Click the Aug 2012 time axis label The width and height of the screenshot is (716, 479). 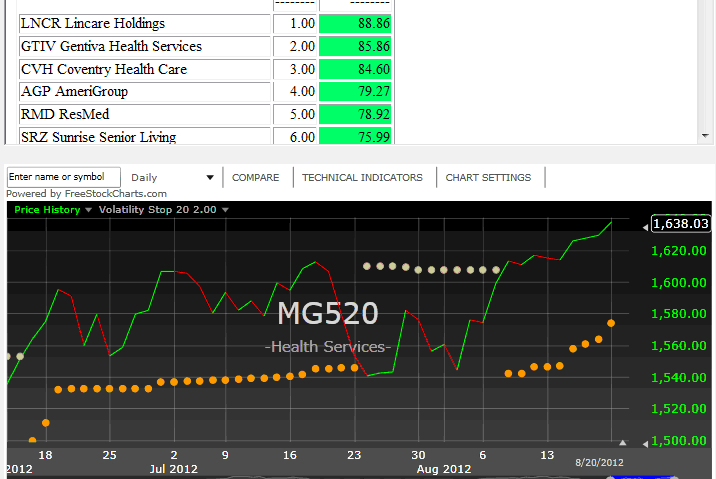(x=443, y=469)
